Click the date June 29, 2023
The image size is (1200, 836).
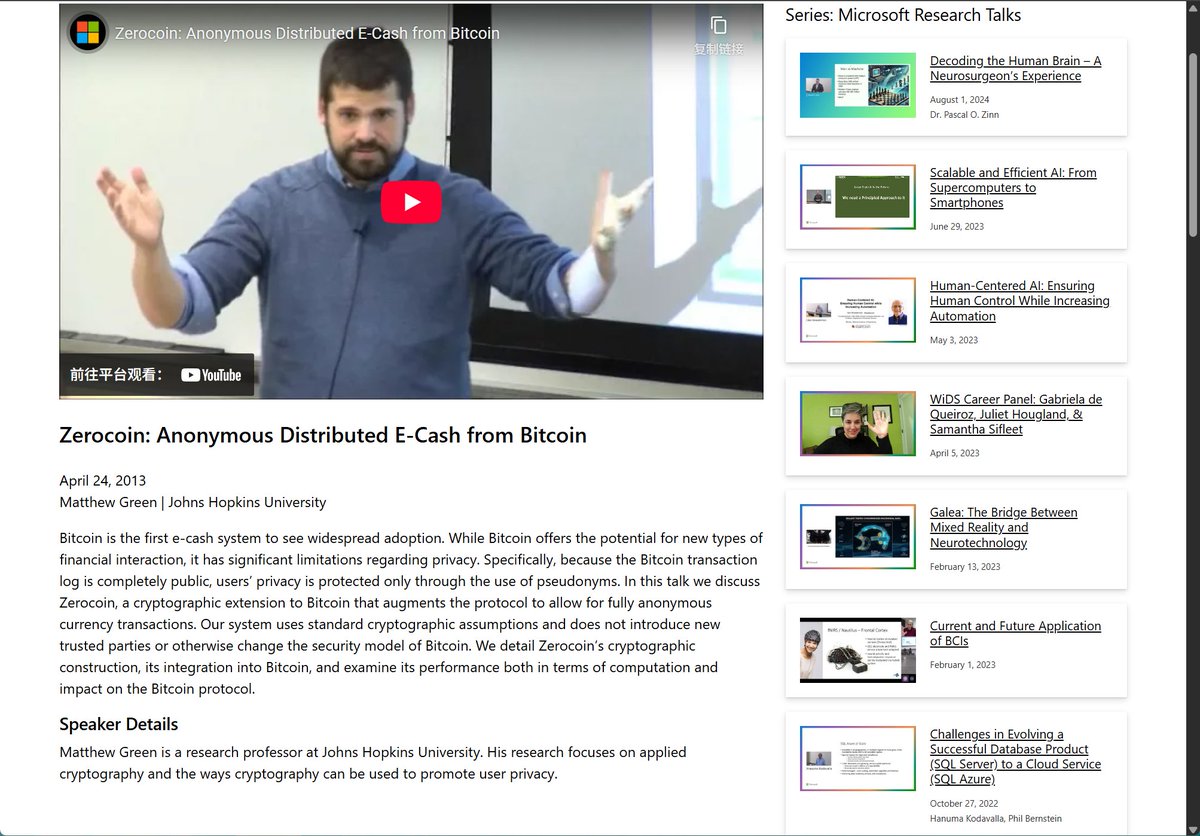tap(957, 226)
